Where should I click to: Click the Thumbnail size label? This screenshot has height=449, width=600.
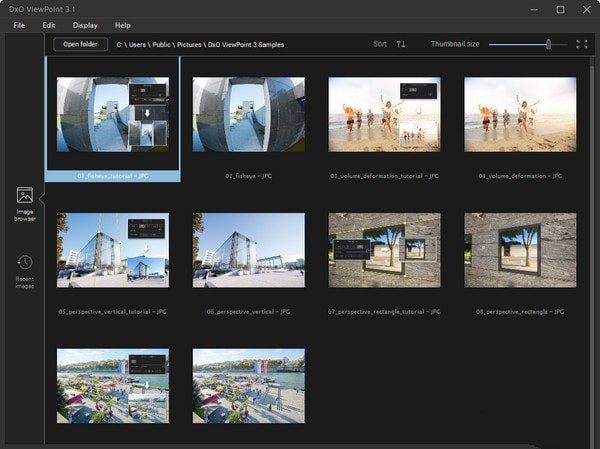pyautogui.click(x=455, y=44)
